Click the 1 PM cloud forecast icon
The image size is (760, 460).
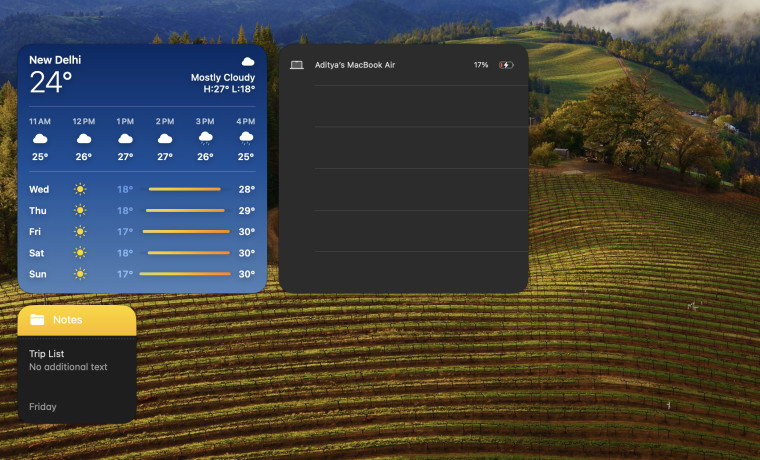click(125, 139)
